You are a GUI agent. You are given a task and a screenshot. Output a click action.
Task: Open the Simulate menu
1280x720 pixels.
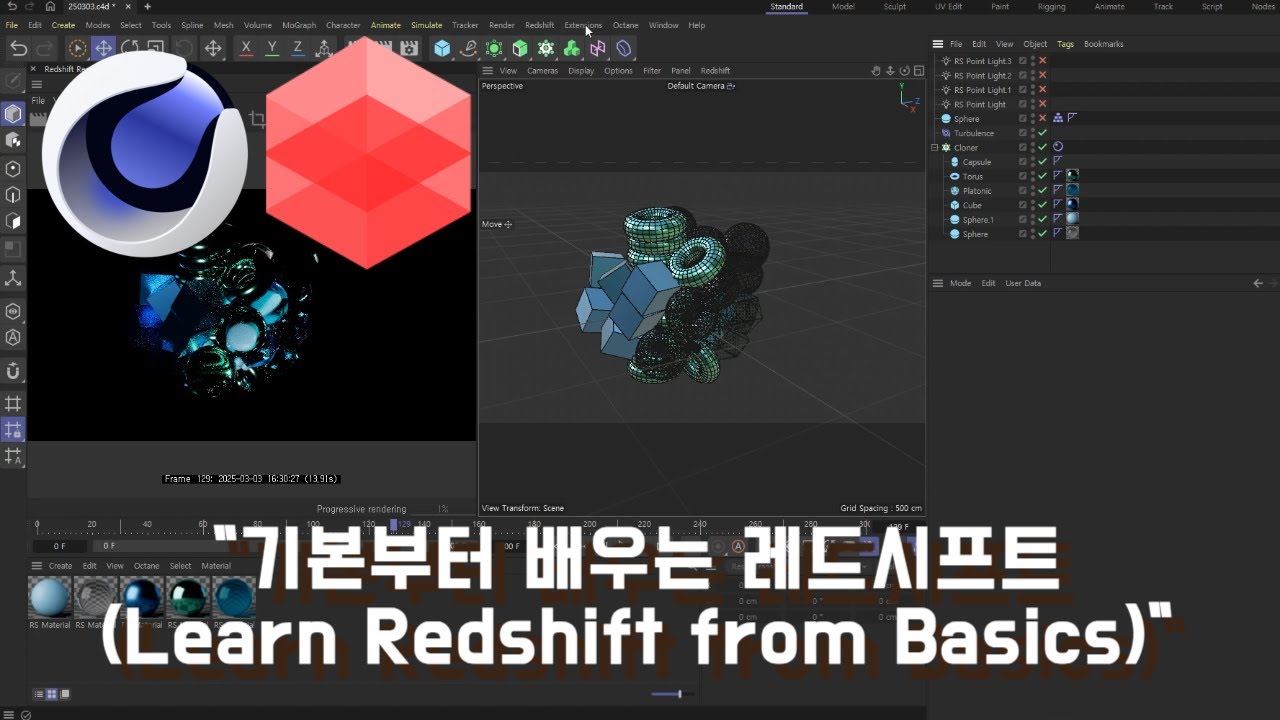tap(426, 25)
